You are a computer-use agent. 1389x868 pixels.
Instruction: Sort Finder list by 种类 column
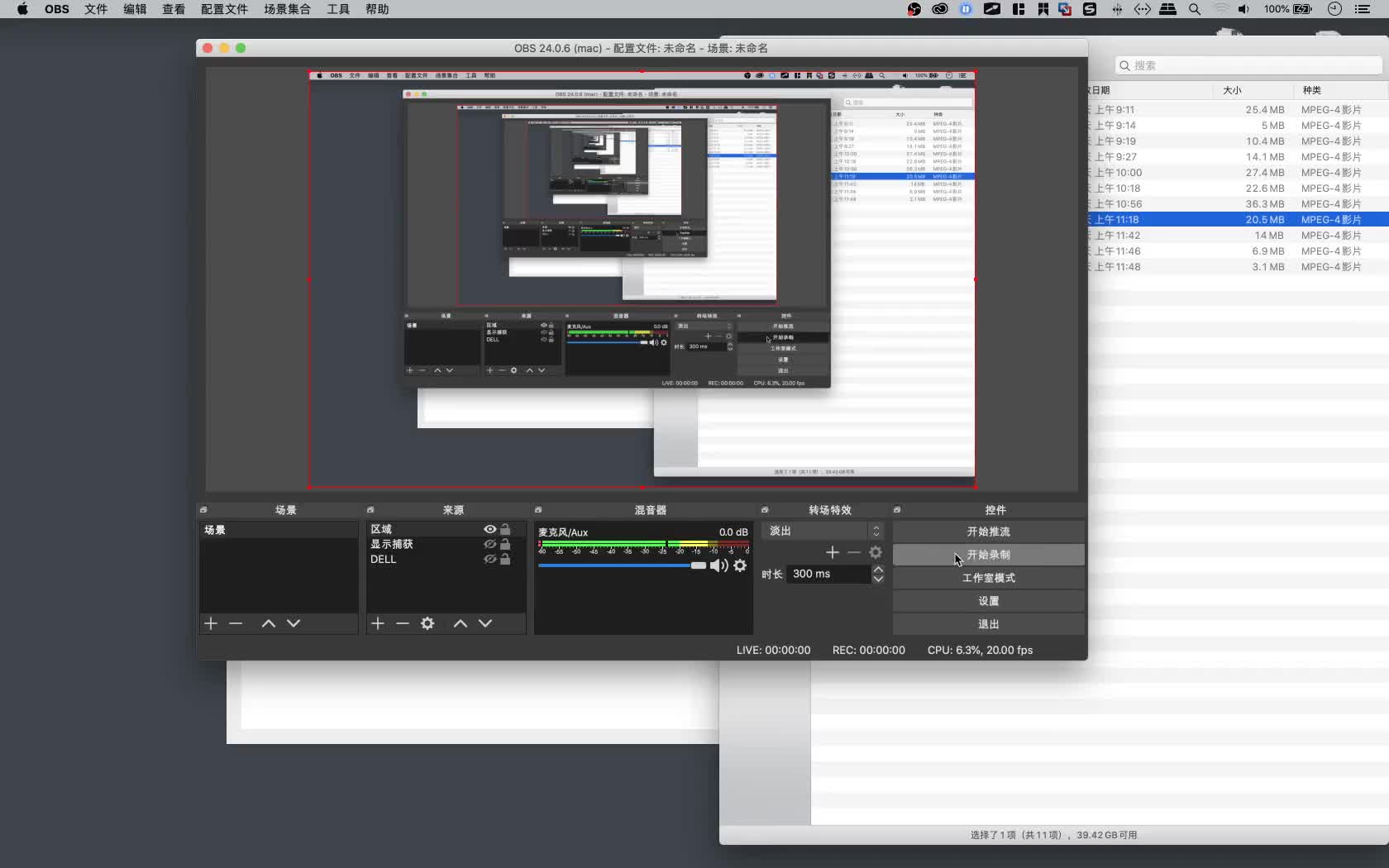coord(1340,90)
